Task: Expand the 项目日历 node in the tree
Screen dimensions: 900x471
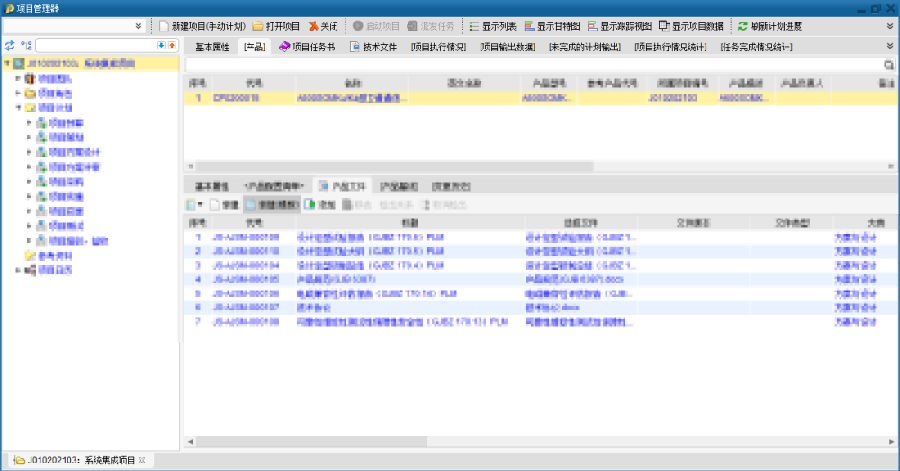Action: [x=18, y=270]
